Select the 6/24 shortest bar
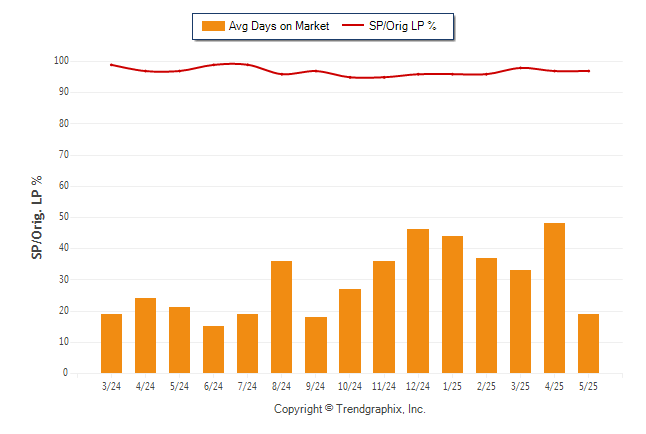Image resolution: width=646 pixels, height=434 pixels. pos(213,350)
